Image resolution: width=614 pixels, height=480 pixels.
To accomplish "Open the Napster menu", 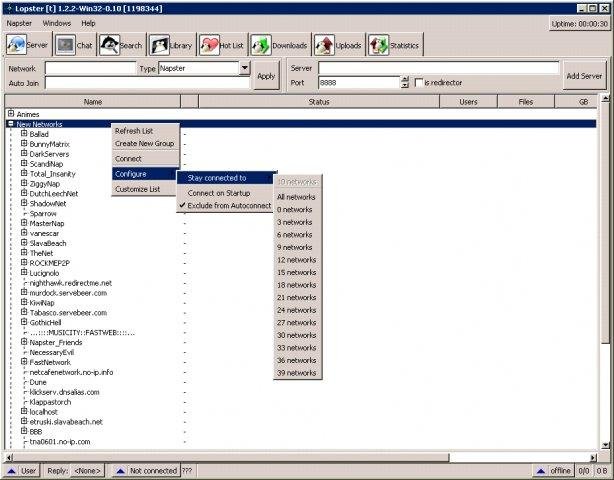I will point(19,23).
